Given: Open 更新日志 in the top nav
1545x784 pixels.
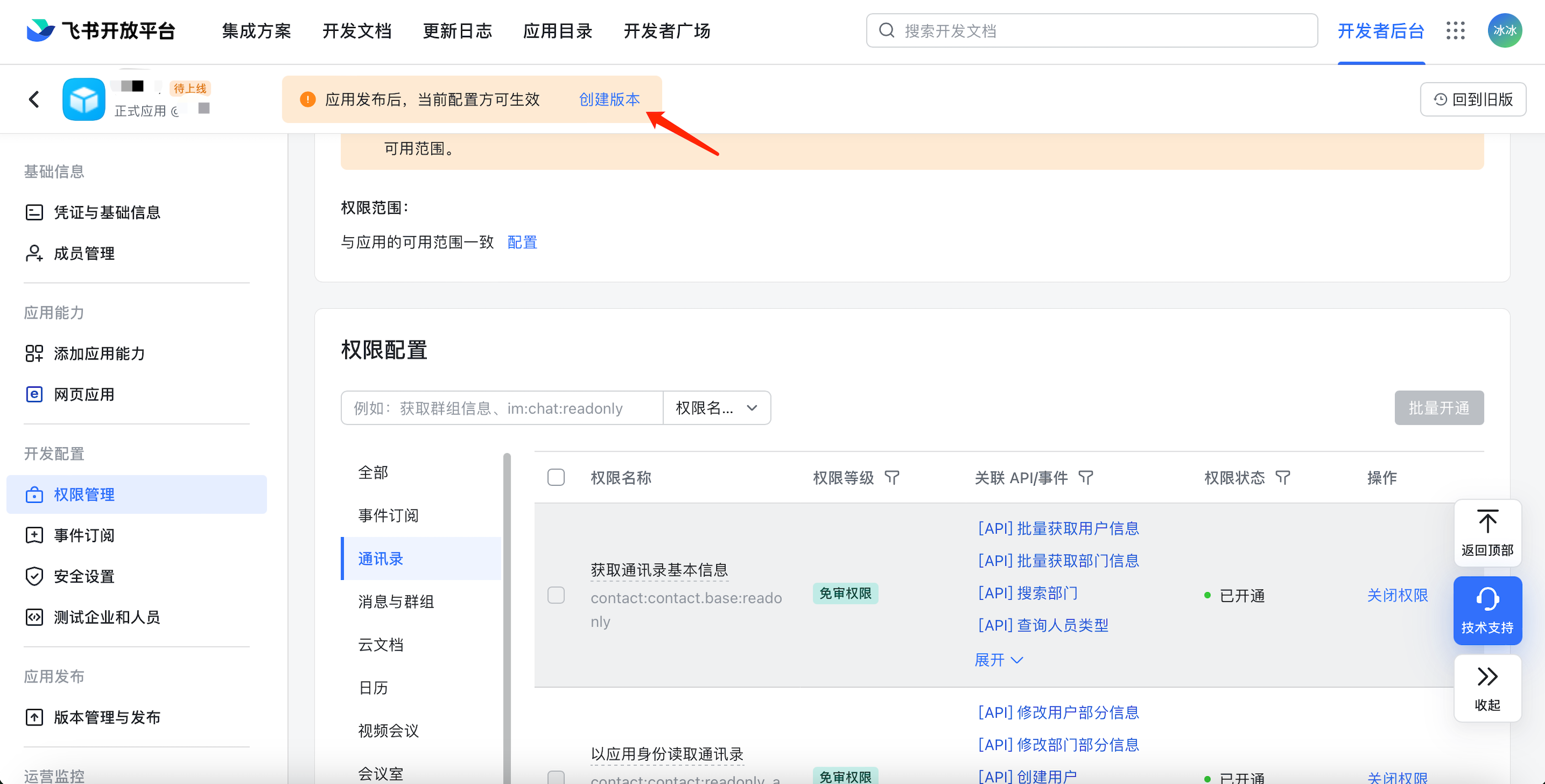Looking at the screenshot, I should [457, 30].
